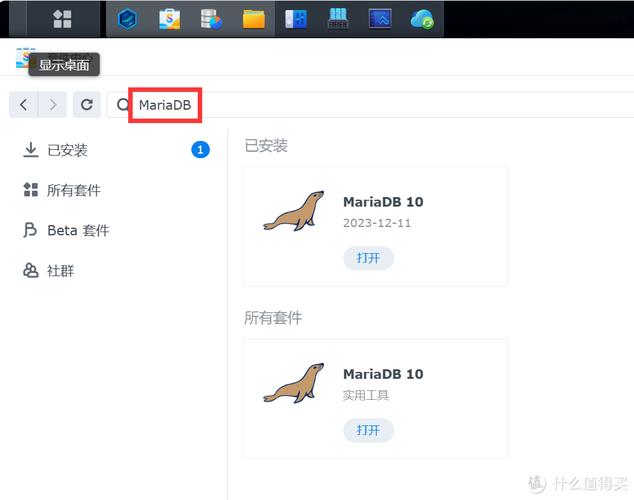The width and height of the screenshot is (634, 500).
Task: Go forward with the right arrow
Action: [x=53, y=105]
